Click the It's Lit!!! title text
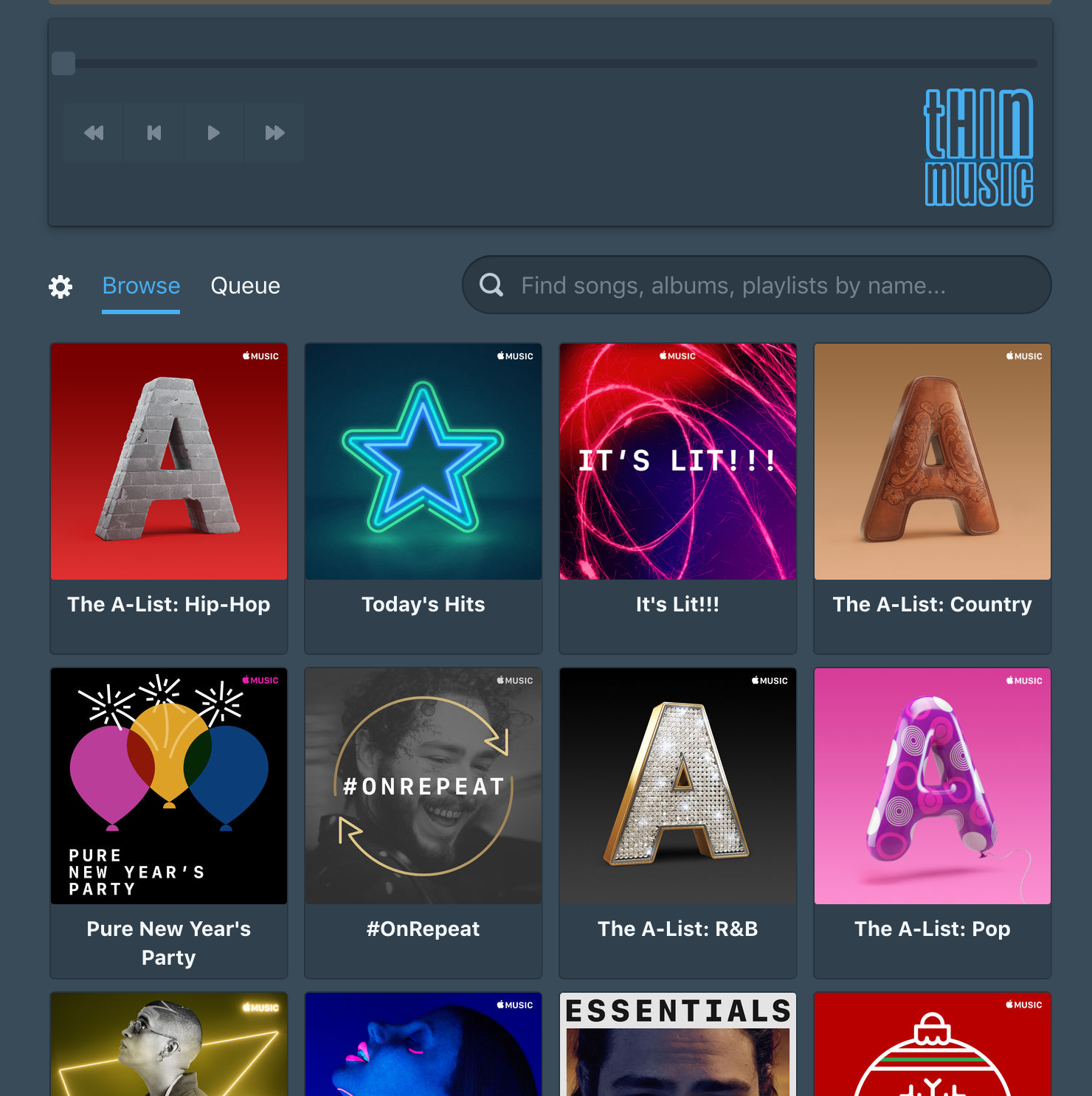Viewport: 1092px width, 1096px height. (678, 604)
